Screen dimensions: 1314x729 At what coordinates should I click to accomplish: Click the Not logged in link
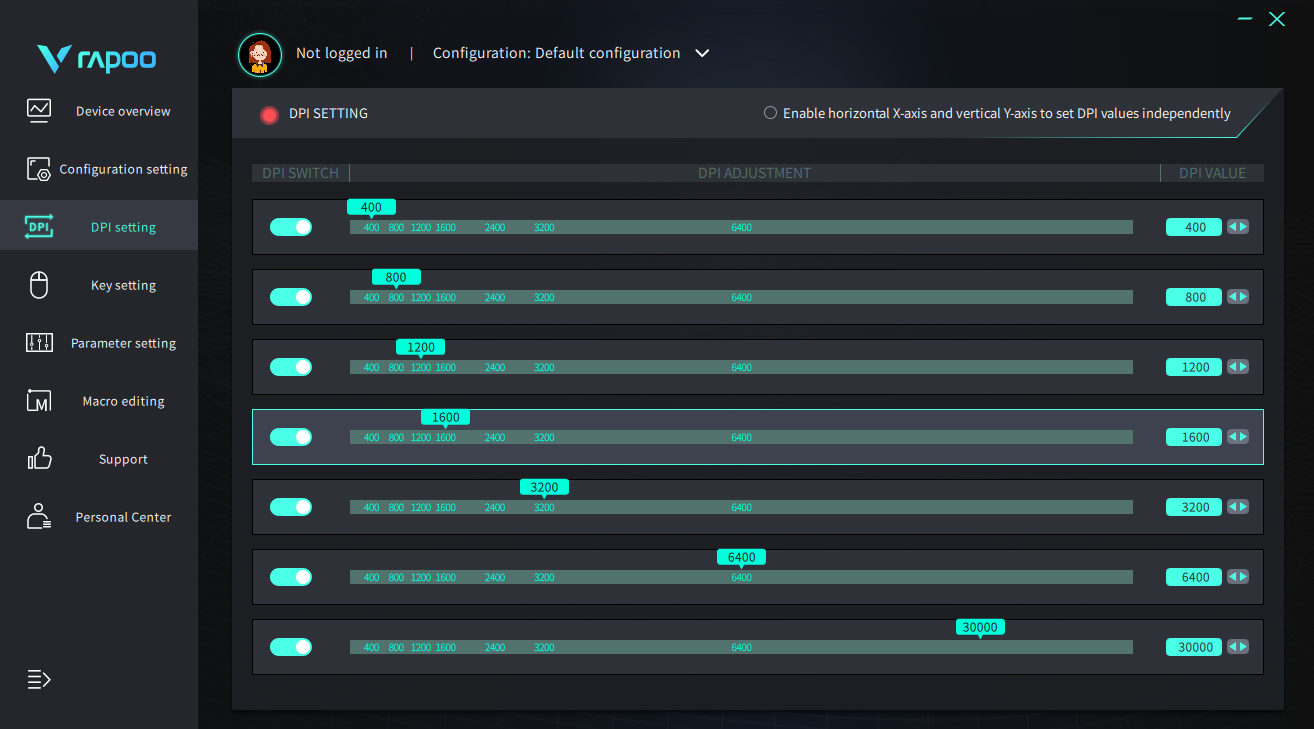341,53
